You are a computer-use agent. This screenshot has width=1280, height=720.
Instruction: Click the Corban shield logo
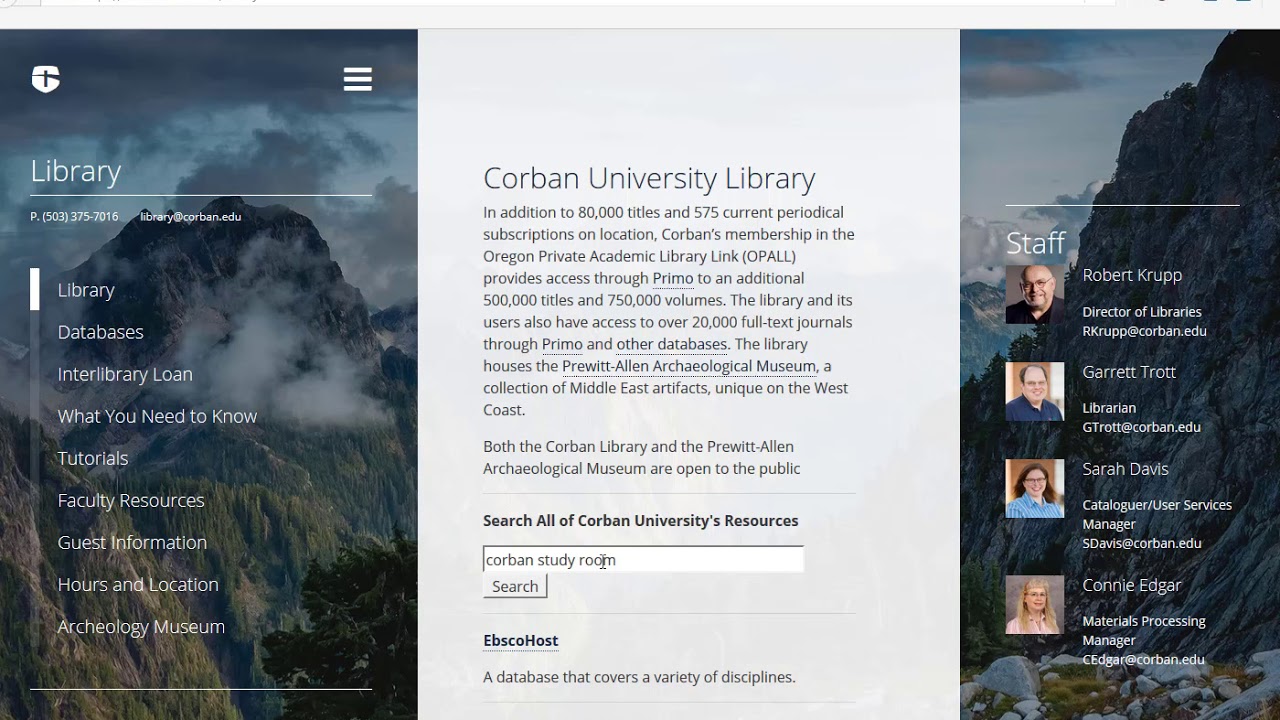click(x=46, y=79)
